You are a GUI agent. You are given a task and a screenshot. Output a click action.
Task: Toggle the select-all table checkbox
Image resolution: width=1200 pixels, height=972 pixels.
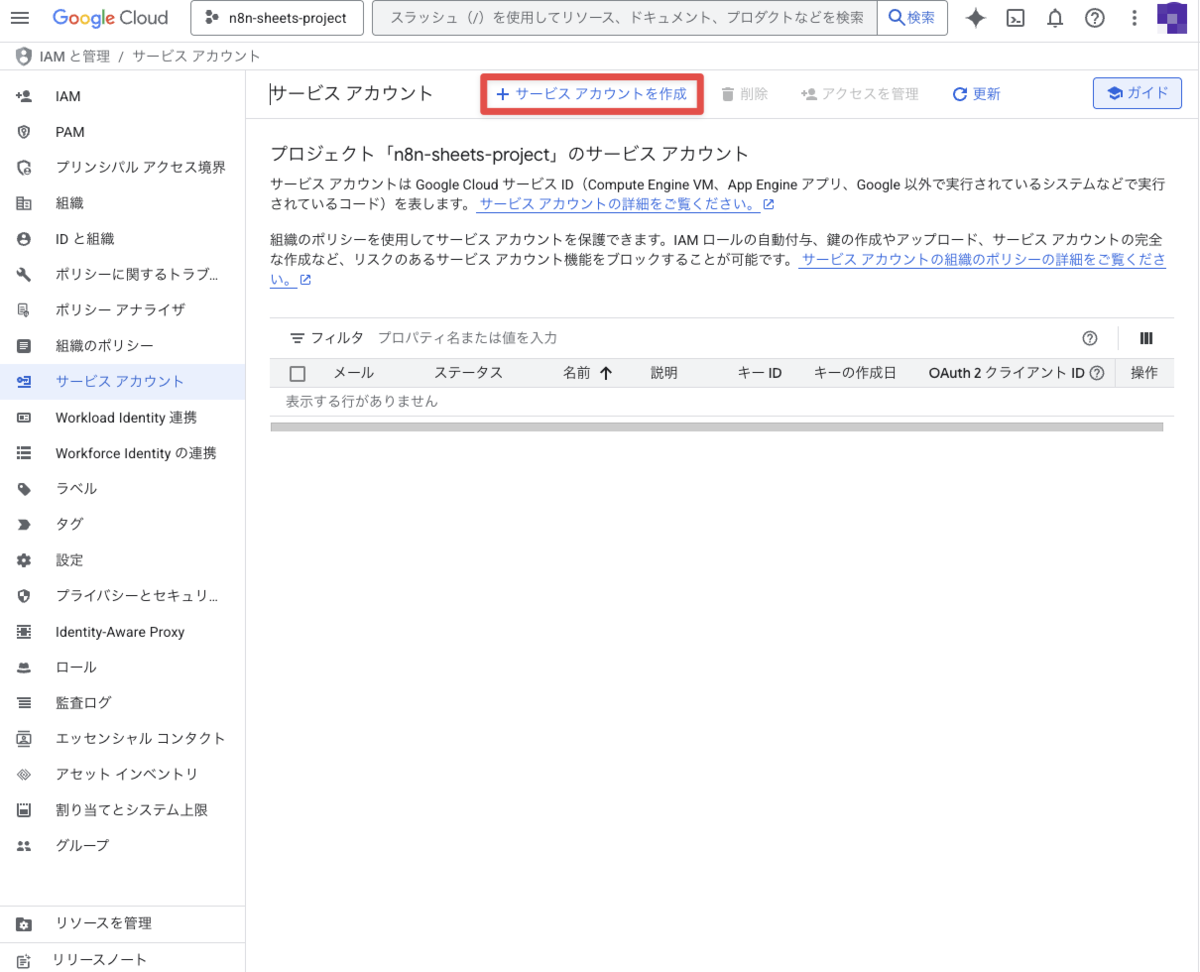[297, 374]
